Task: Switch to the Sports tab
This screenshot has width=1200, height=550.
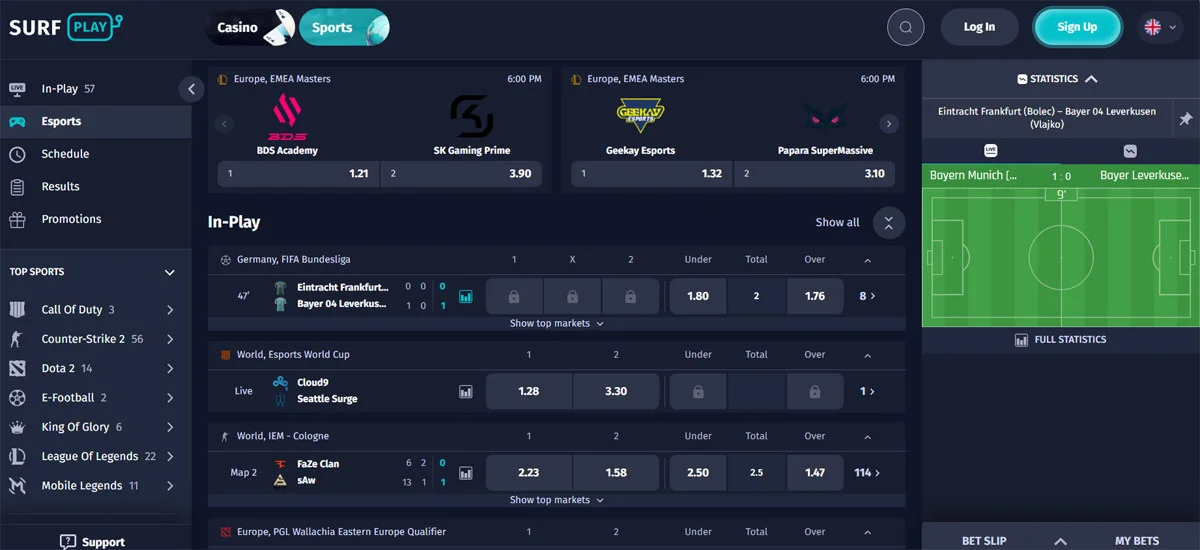Action: [344, 27]
